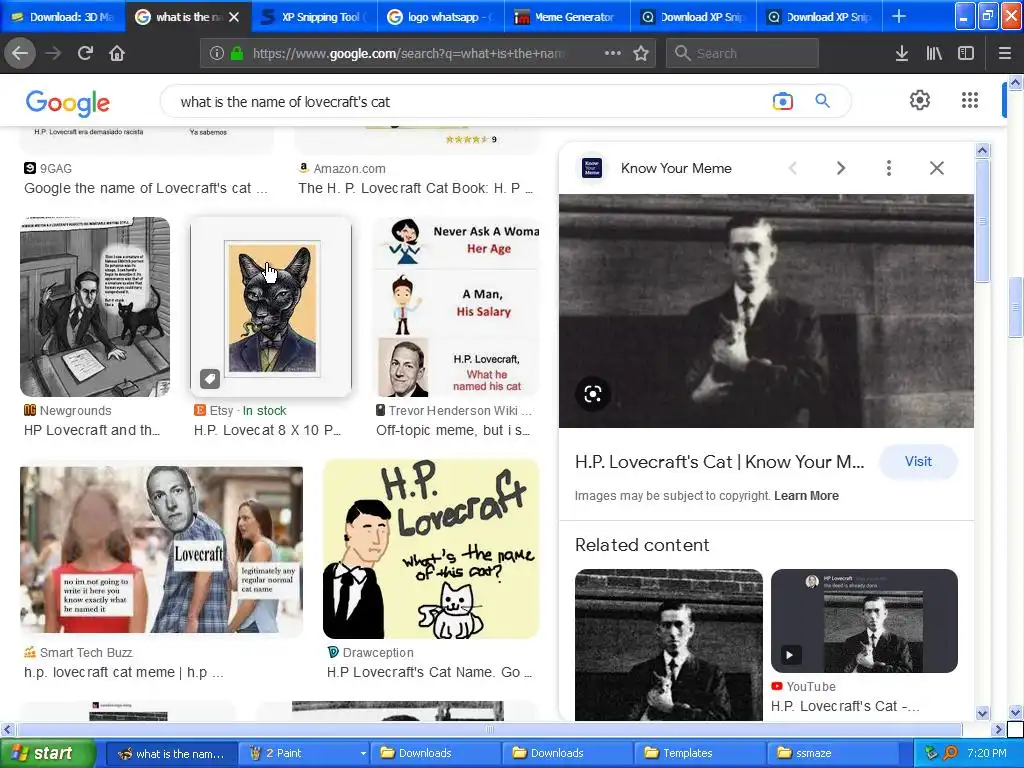Click horizontal scrollbar left arrow
This screenshot has height=768, width=1024.
pyautogui.click(x=7, y=729)
